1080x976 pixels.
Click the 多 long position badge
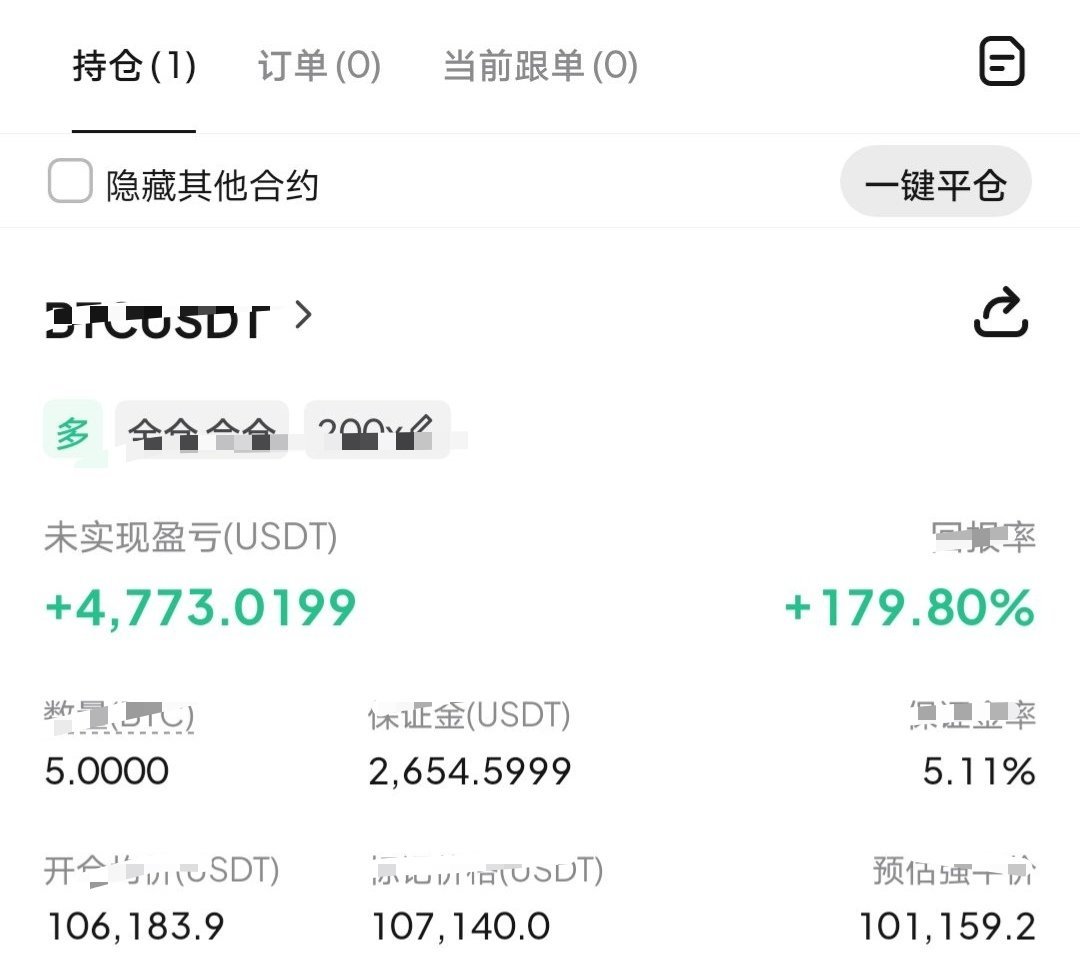coord(71,431)
